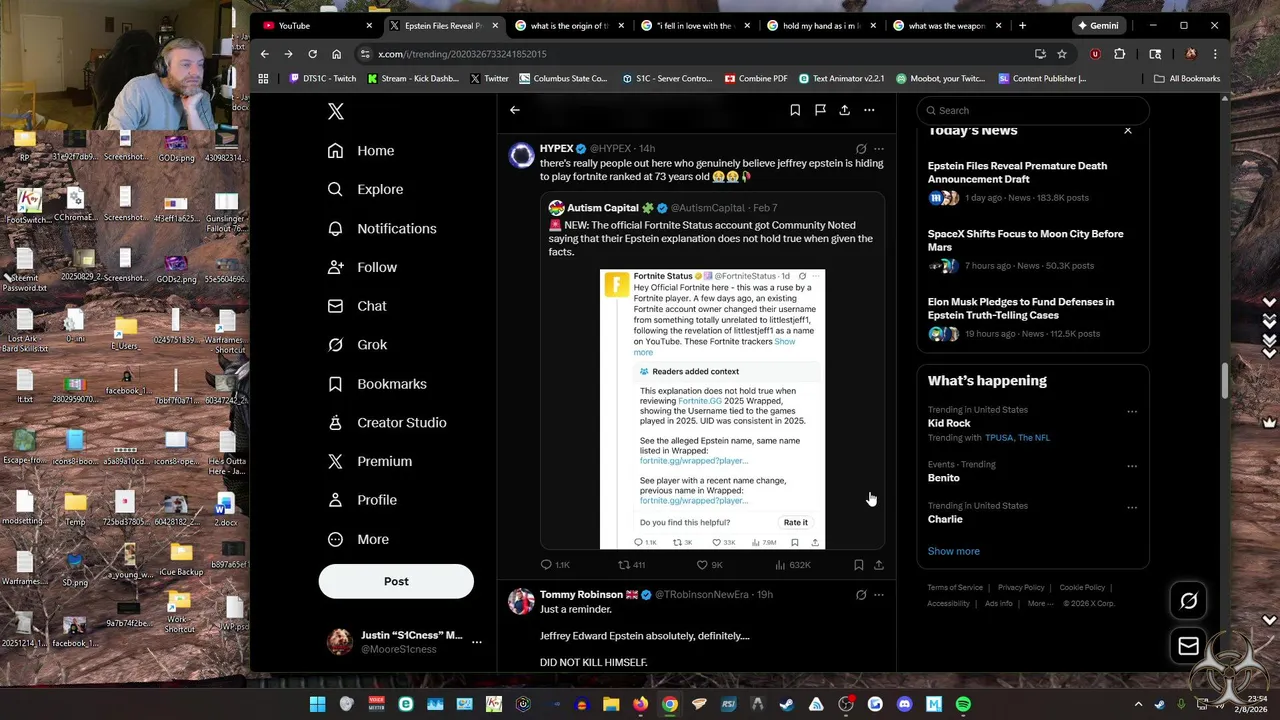The width and height of the screenshot is (1280, 720).
Task: Open the Fortnite Status screenshot image
Action: click(x=712, y=409)
